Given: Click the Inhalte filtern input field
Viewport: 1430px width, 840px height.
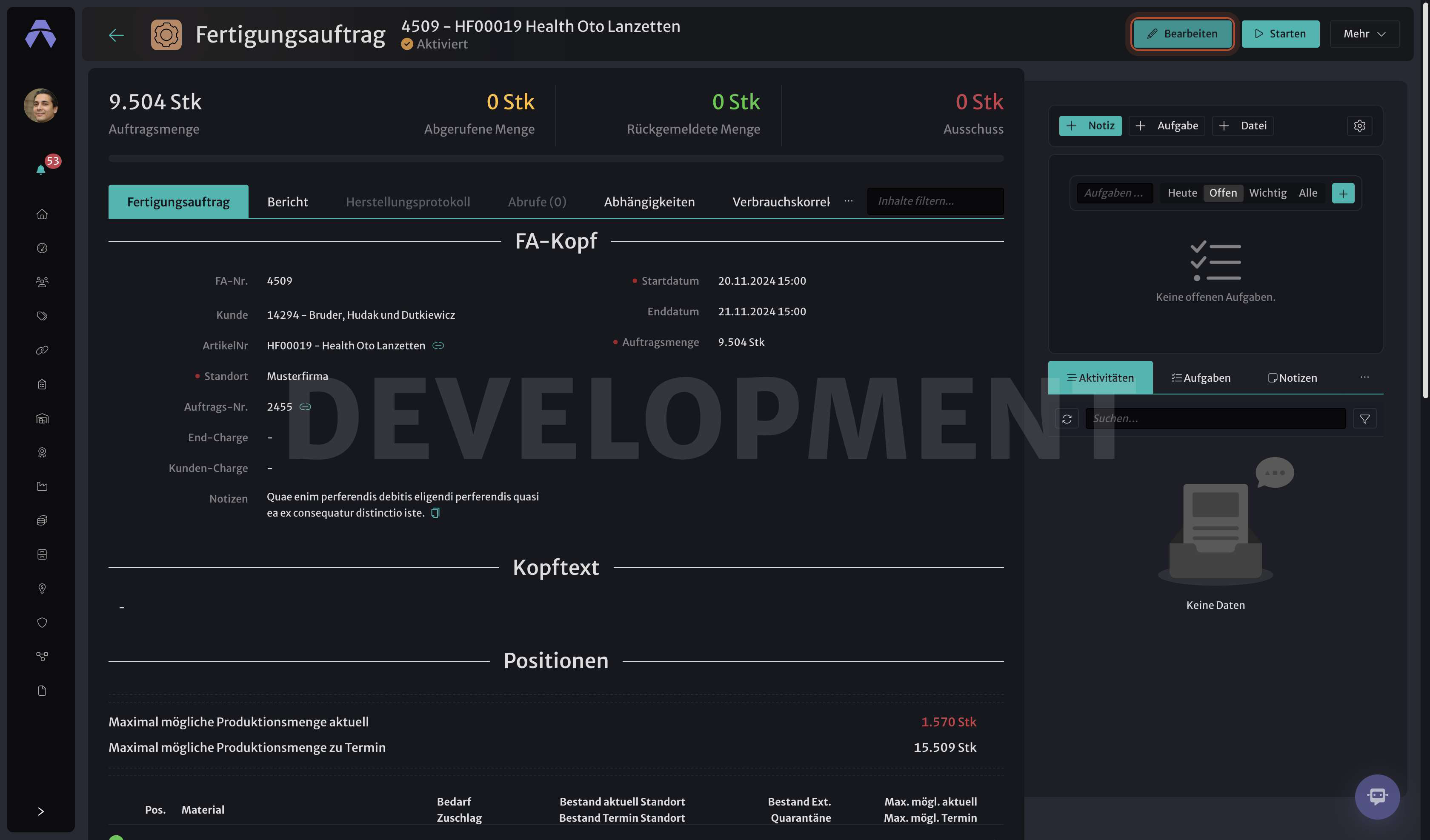Looking at the screenshot, I should click(x=935, y=201).
